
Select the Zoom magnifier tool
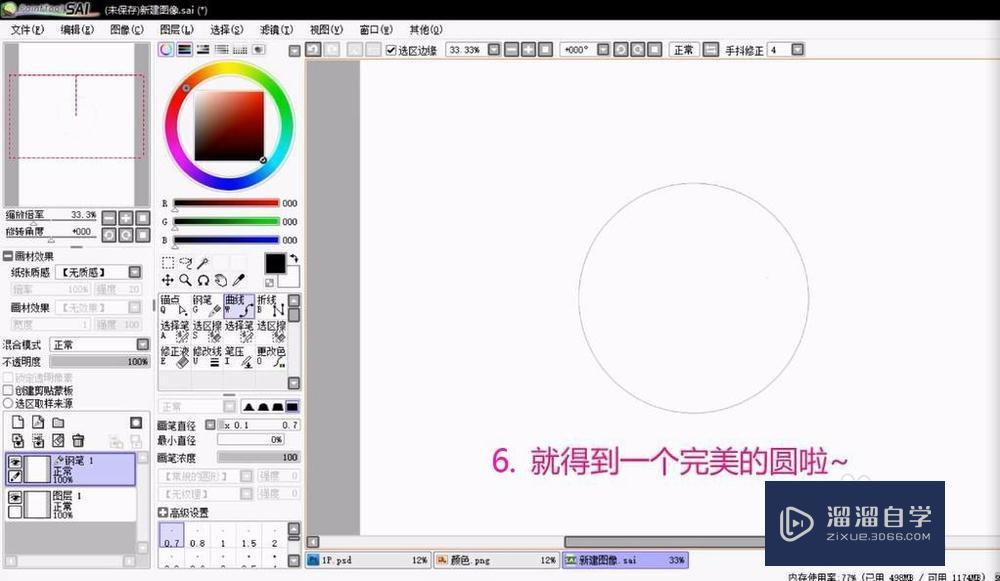pyautogui.click(x=184, y=279)
